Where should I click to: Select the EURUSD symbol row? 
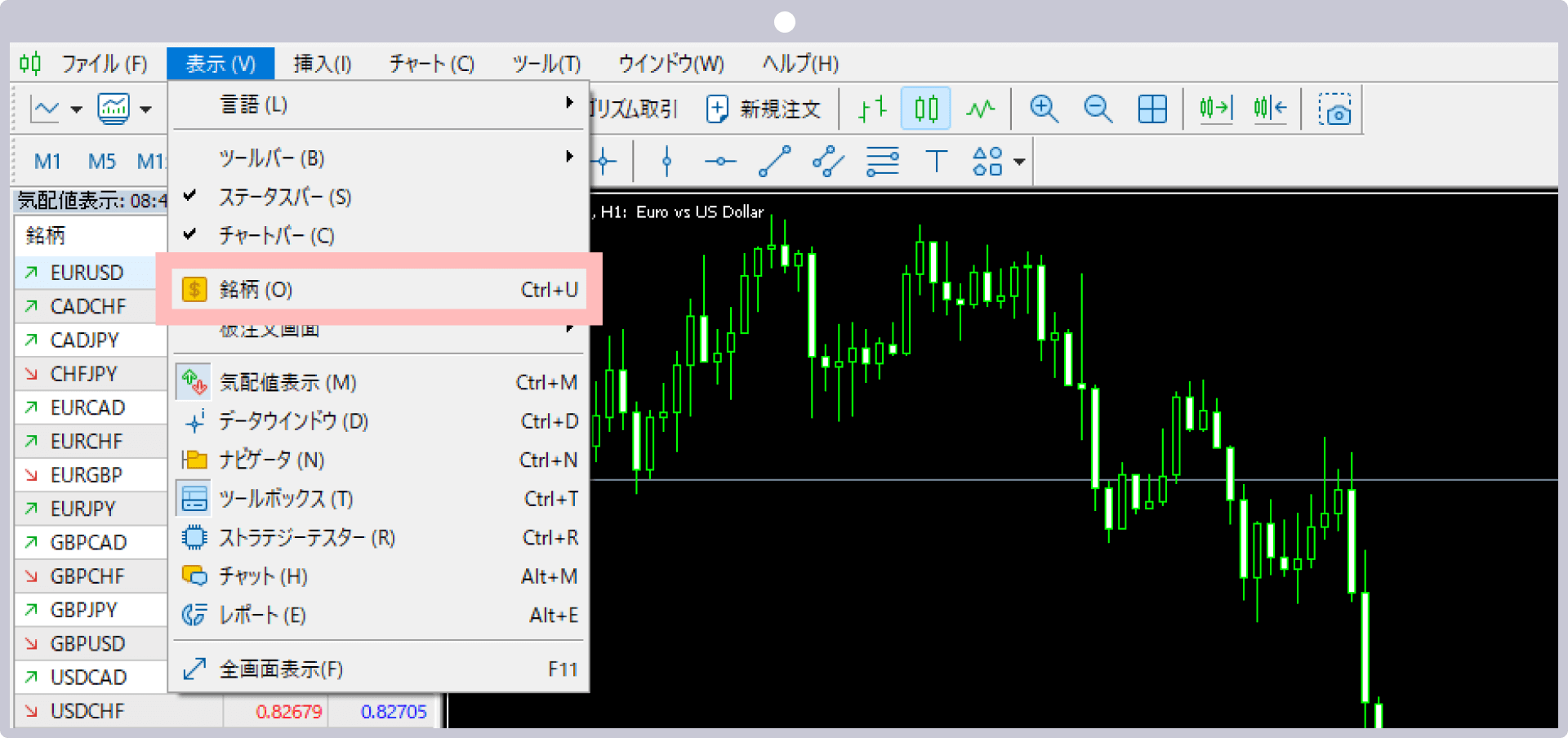91,273
